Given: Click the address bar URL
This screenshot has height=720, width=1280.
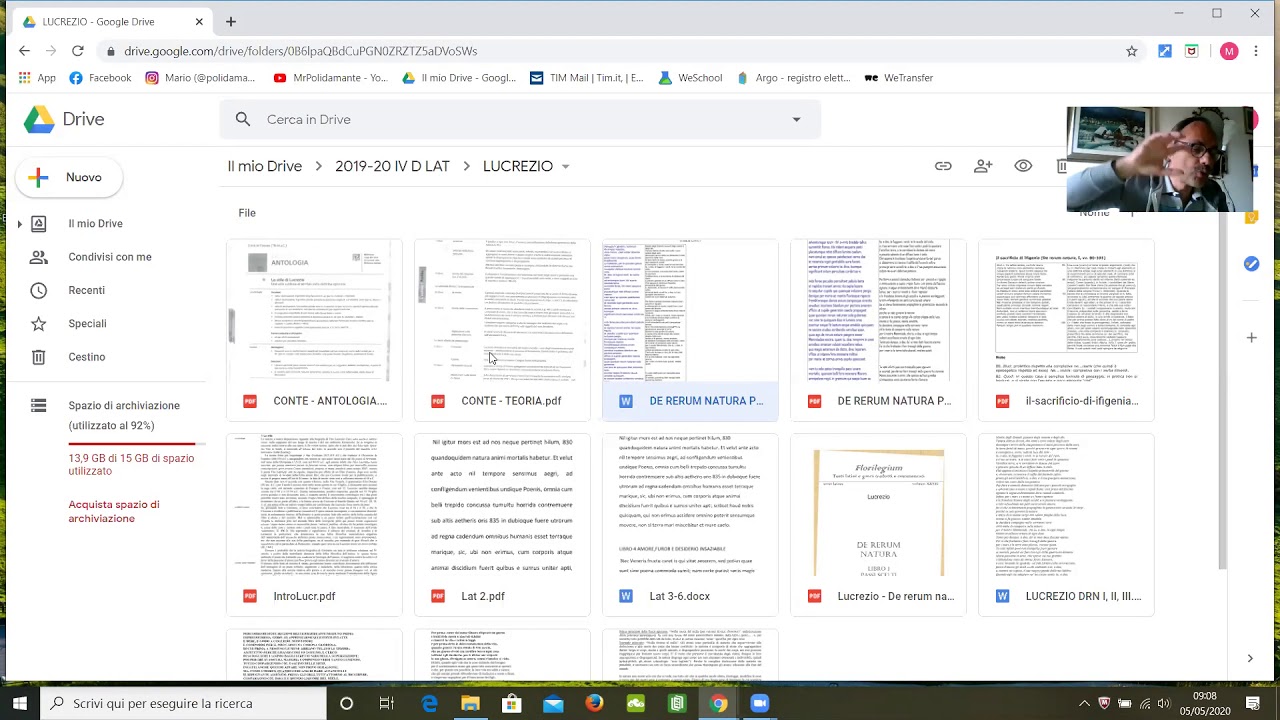Looking at the screenshot, I should (301, 51).
